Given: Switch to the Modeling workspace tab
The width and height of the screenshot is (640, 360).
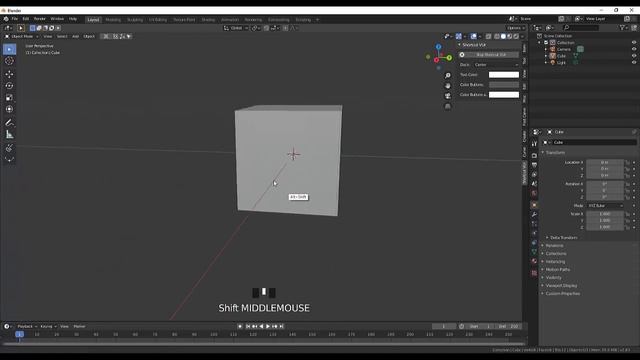Looking at the screenshot, I should (113, 20).
